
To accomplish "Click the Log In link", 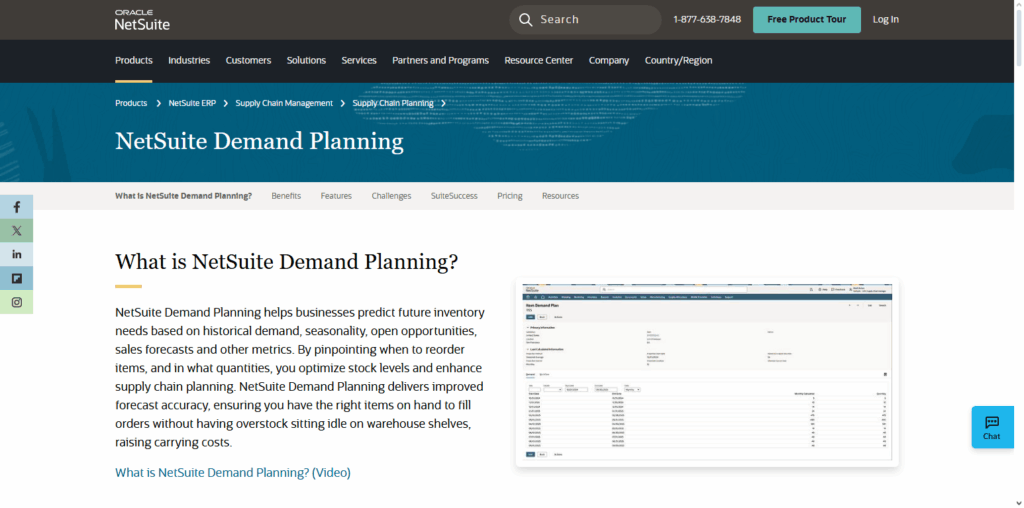I will click(x=886, y=20).
